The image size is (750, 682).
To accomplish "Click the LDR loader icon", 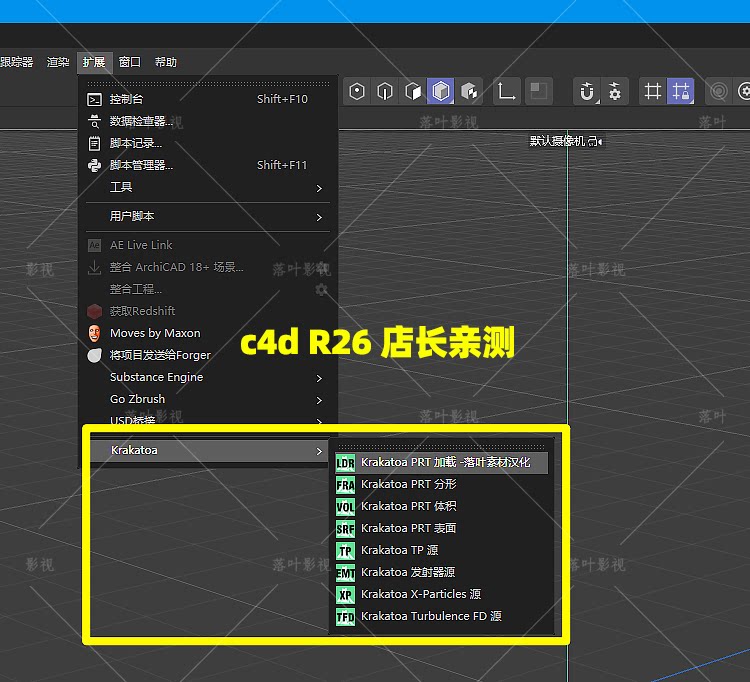I will [x=345, y=463].
